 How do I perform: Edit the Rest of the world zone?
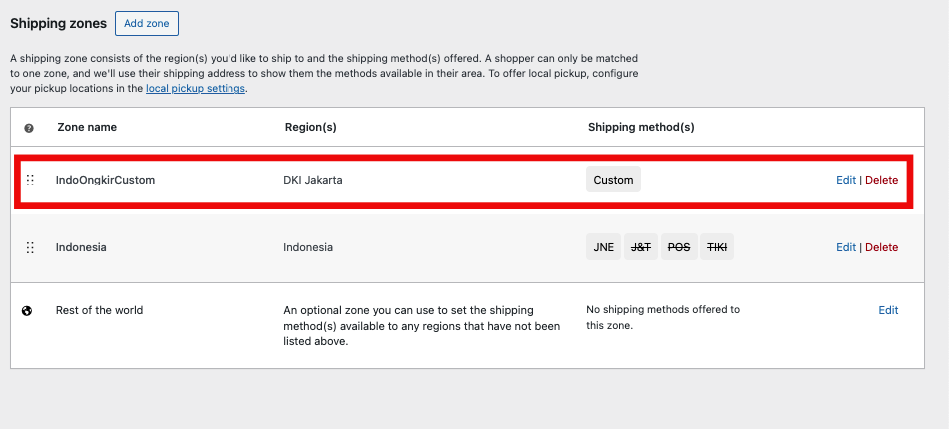click(888, 310)
